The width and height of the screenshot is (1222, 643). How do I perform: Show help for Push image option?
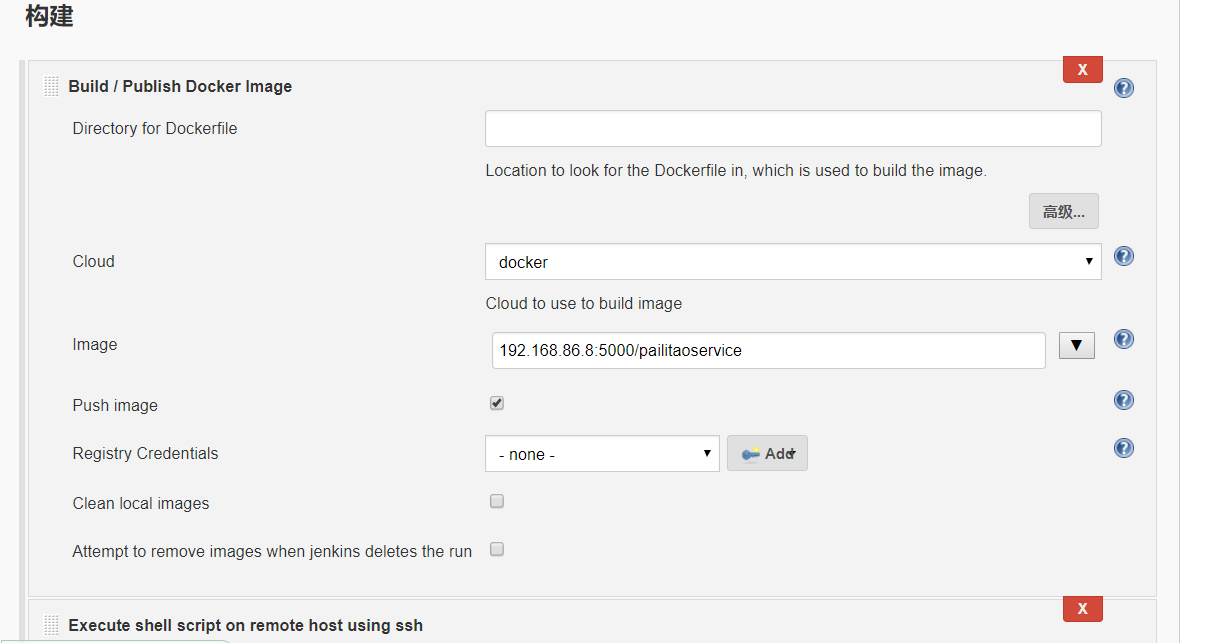pyautogui.click(x=1124, y=400)
